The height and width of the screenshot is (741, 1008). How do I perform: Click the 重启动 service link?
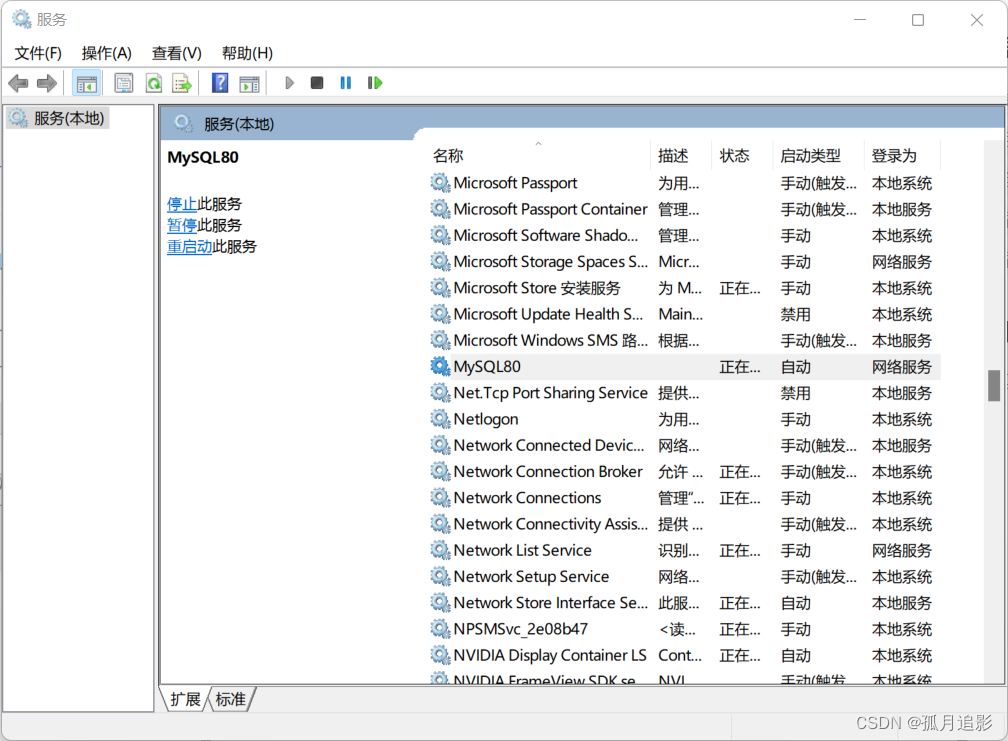(190, 247)
